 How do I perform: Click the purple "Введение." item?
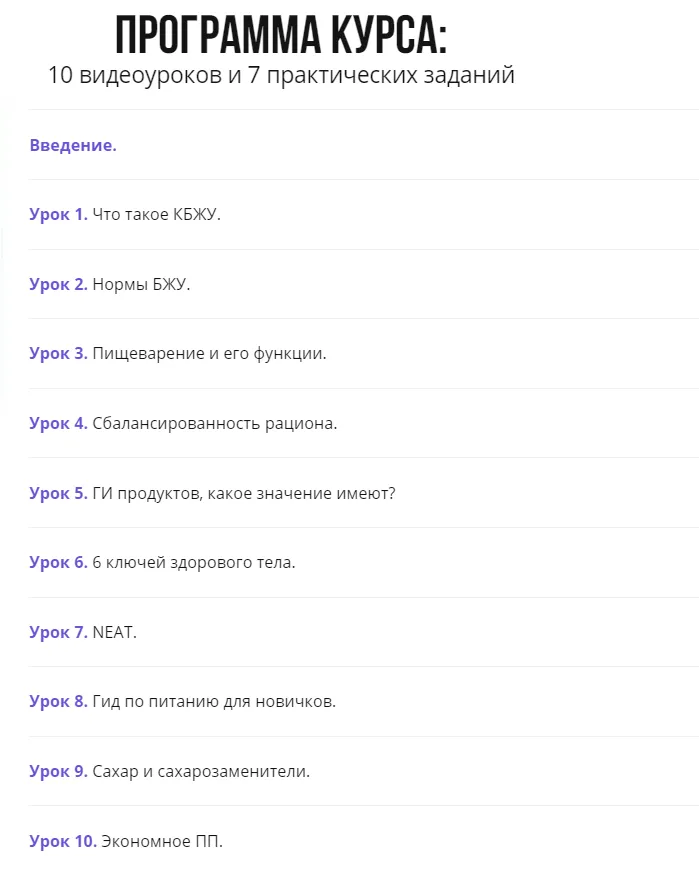73,145
